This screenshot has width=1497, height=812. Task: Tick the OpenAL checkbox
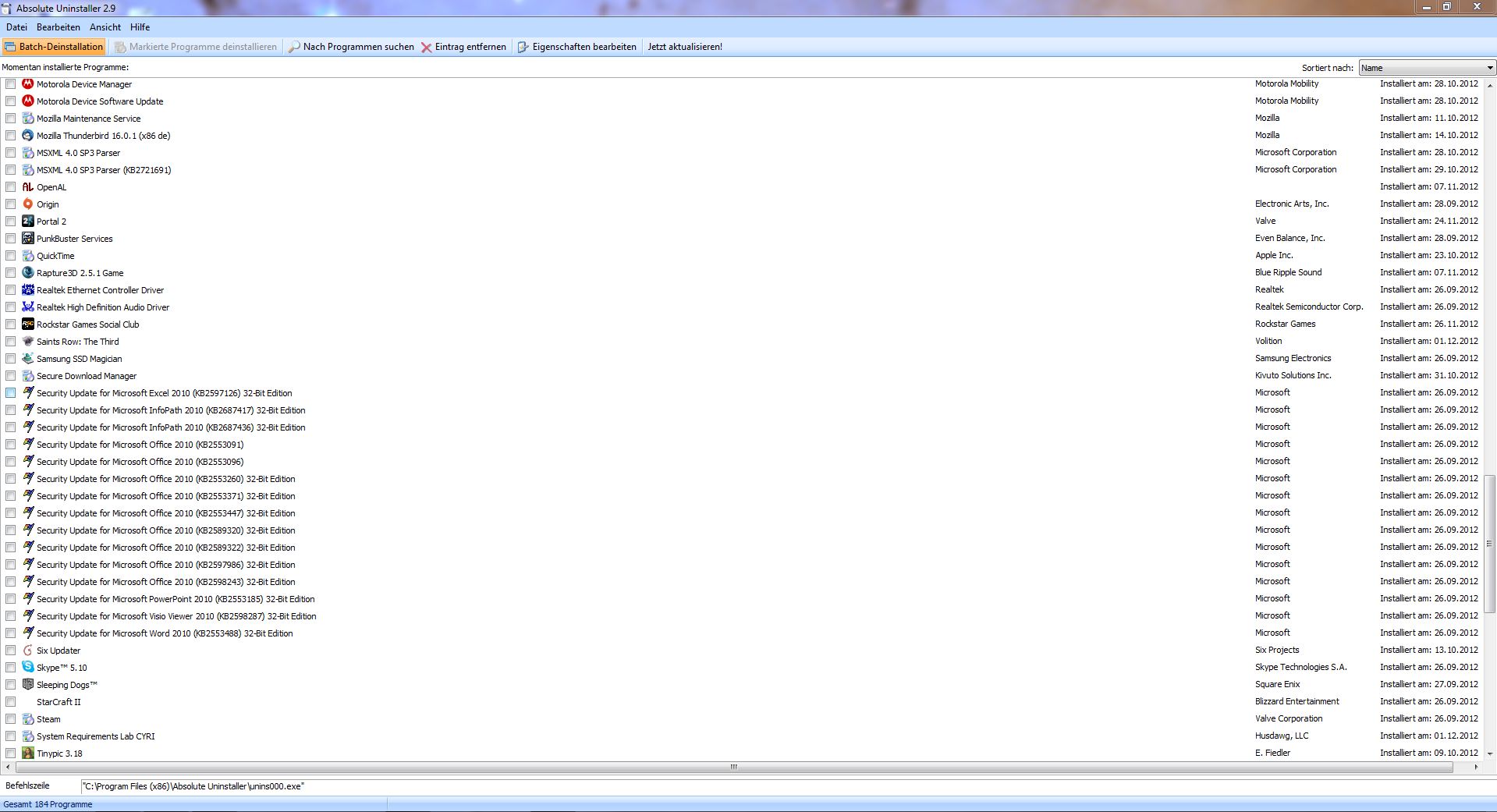11,187
